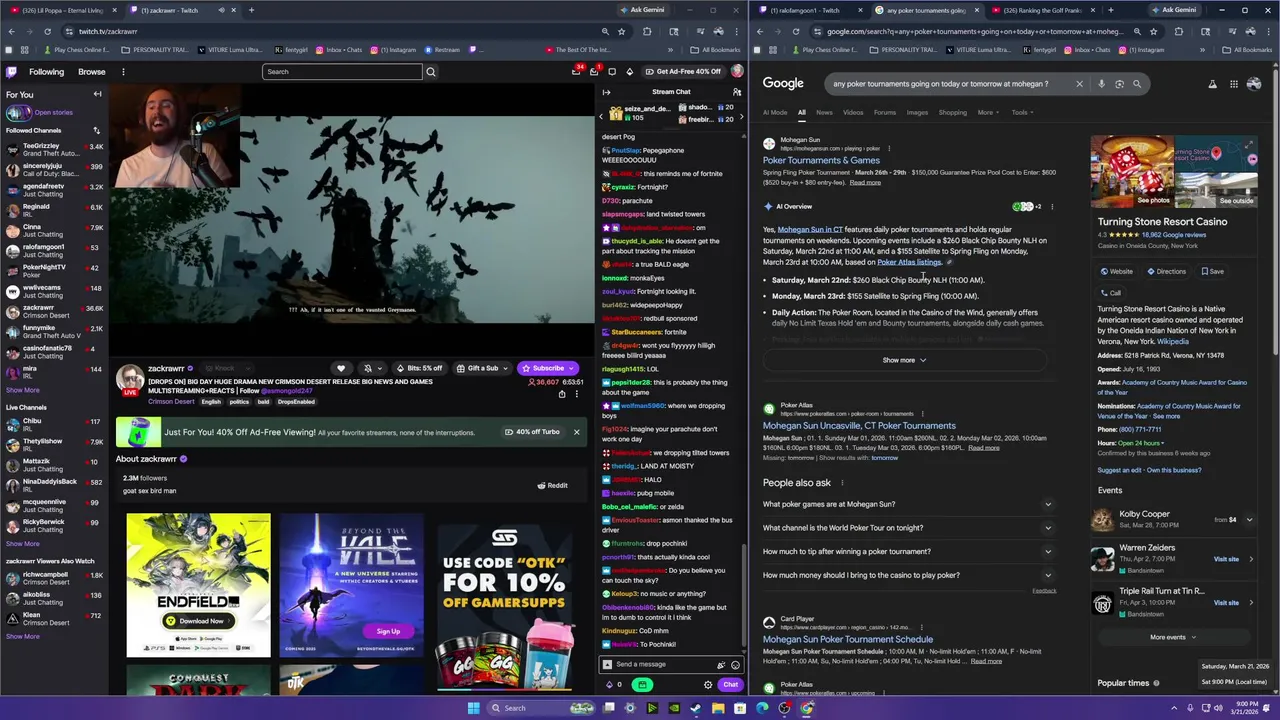Screen dimensions: 1280x720
Task: Open the Twitch Browse tab
Action: [92, 72]
